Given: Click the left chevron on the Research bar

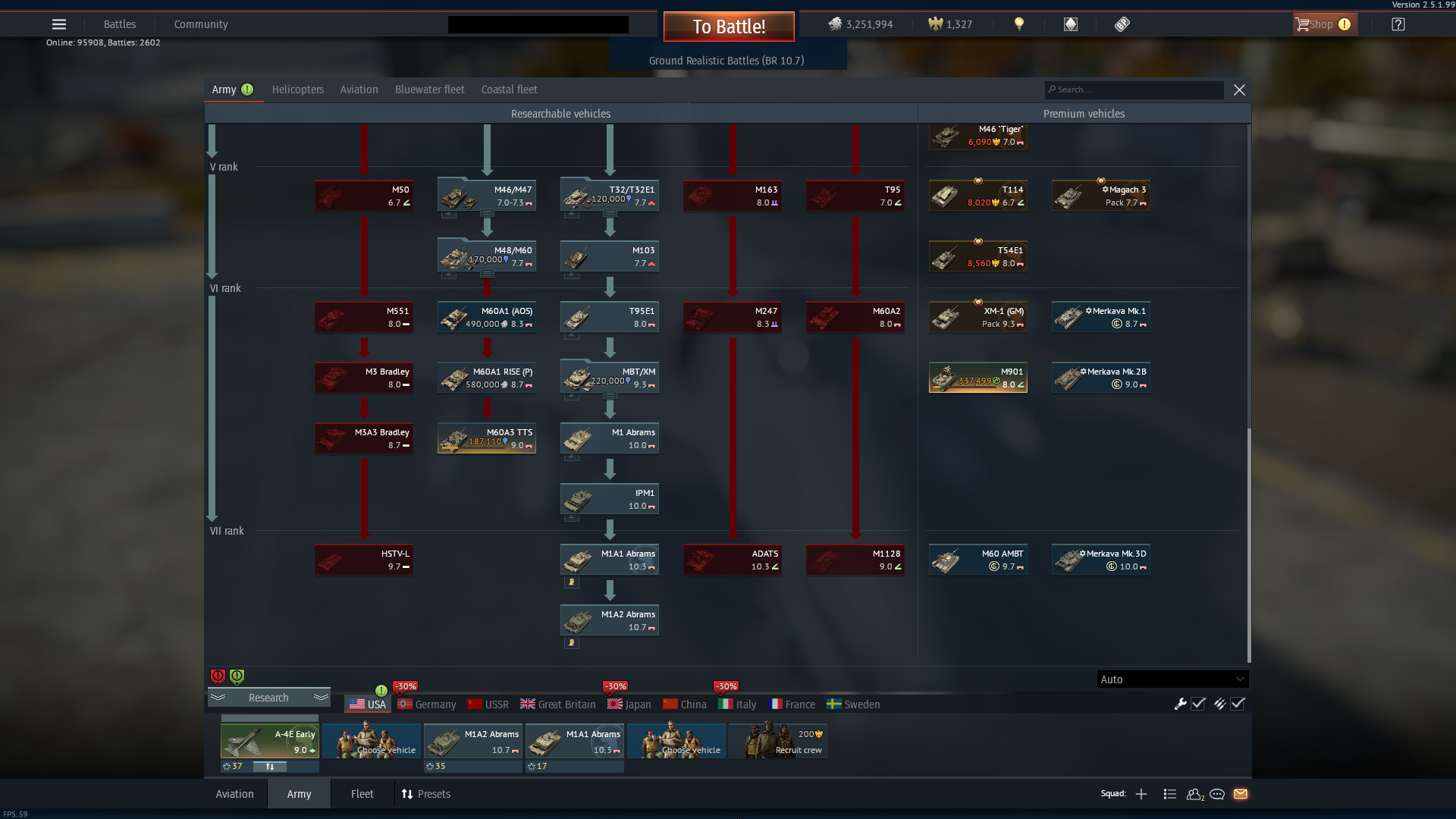Looking at the screenshot, I should click(218, 698).
